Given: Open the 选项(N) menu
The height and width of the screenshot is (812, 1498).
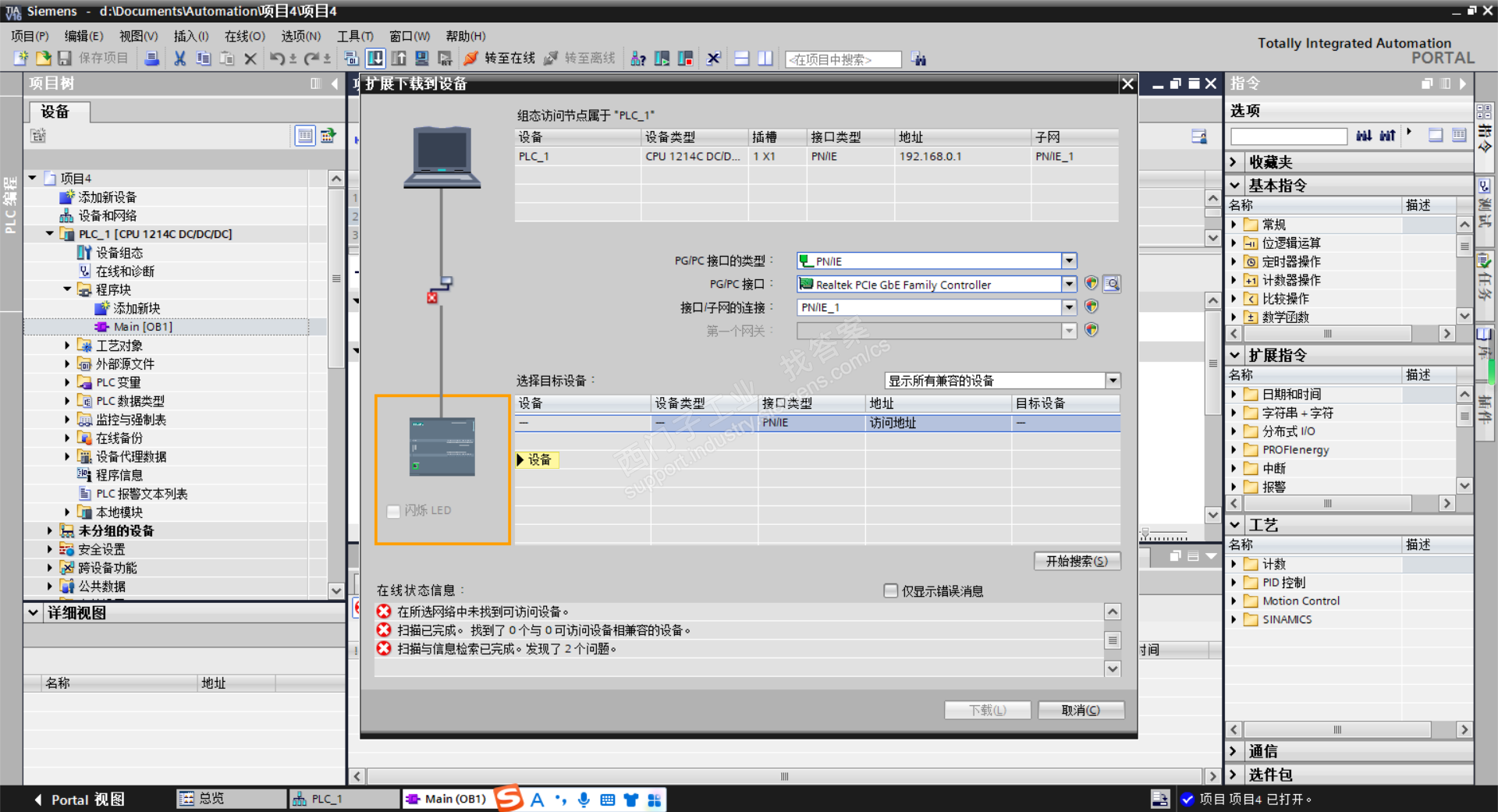Looking at the screenshot, I should click(x=301, y=36).
